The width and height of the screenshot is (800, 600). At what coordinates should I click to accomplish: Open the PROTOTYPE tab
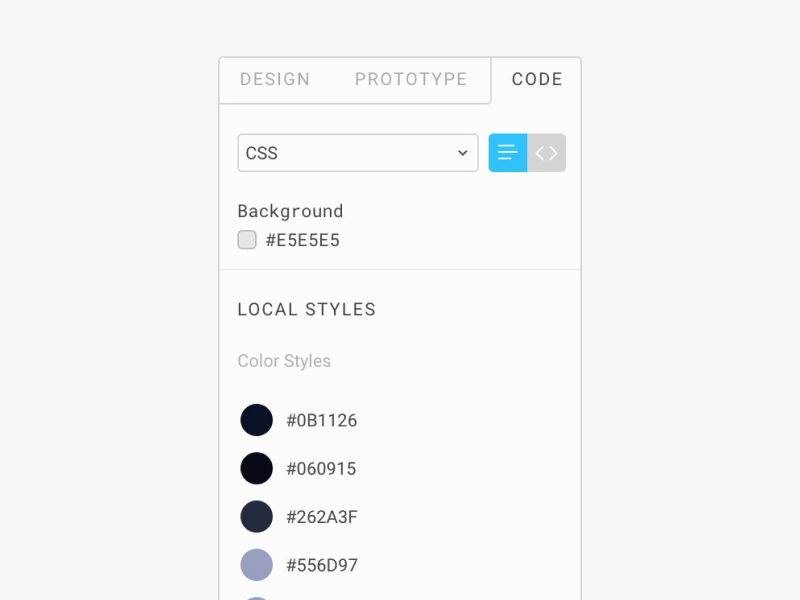(410, 79)
